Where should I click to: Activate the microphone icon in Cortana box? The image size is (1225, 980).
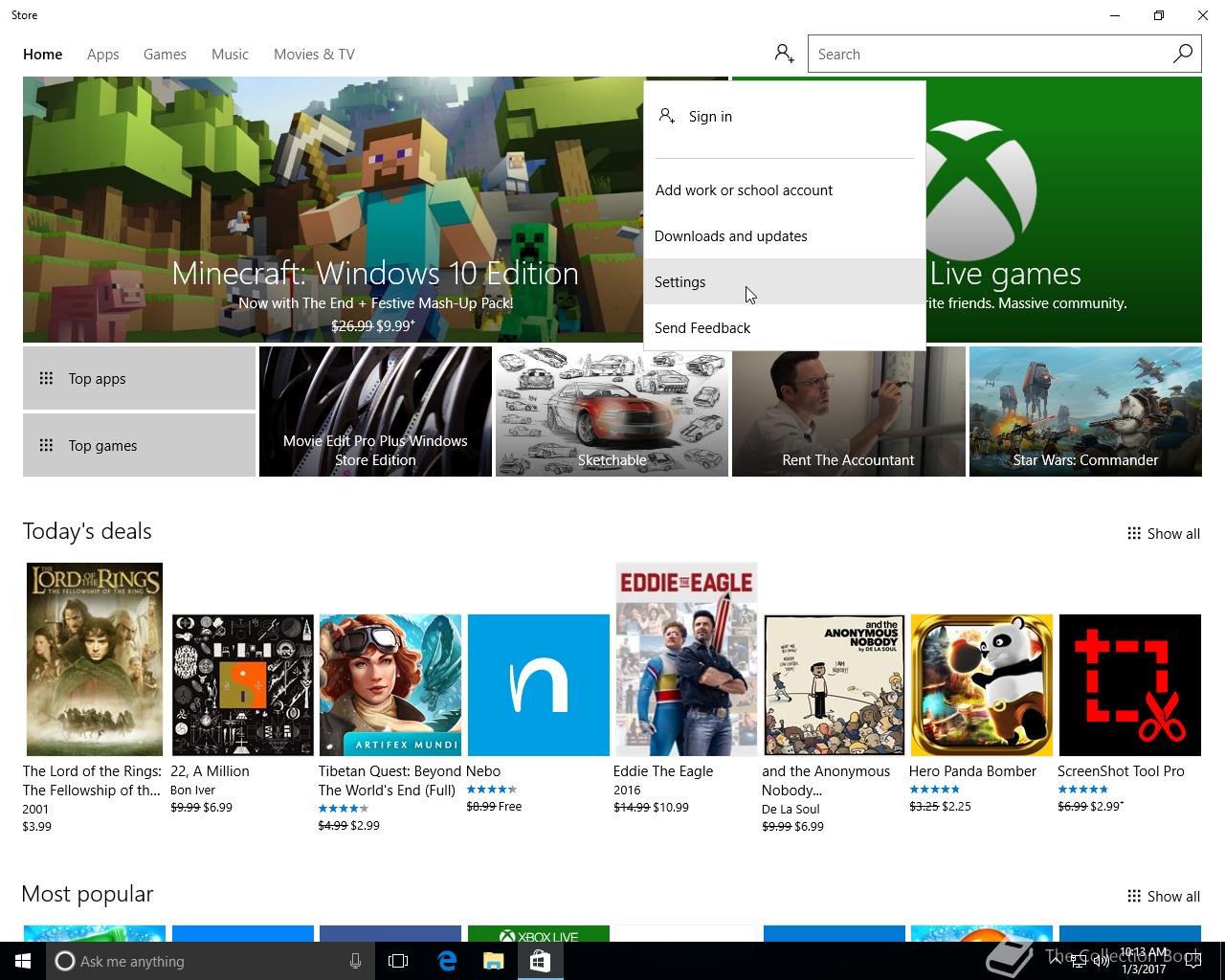click(x=355, y=961)
